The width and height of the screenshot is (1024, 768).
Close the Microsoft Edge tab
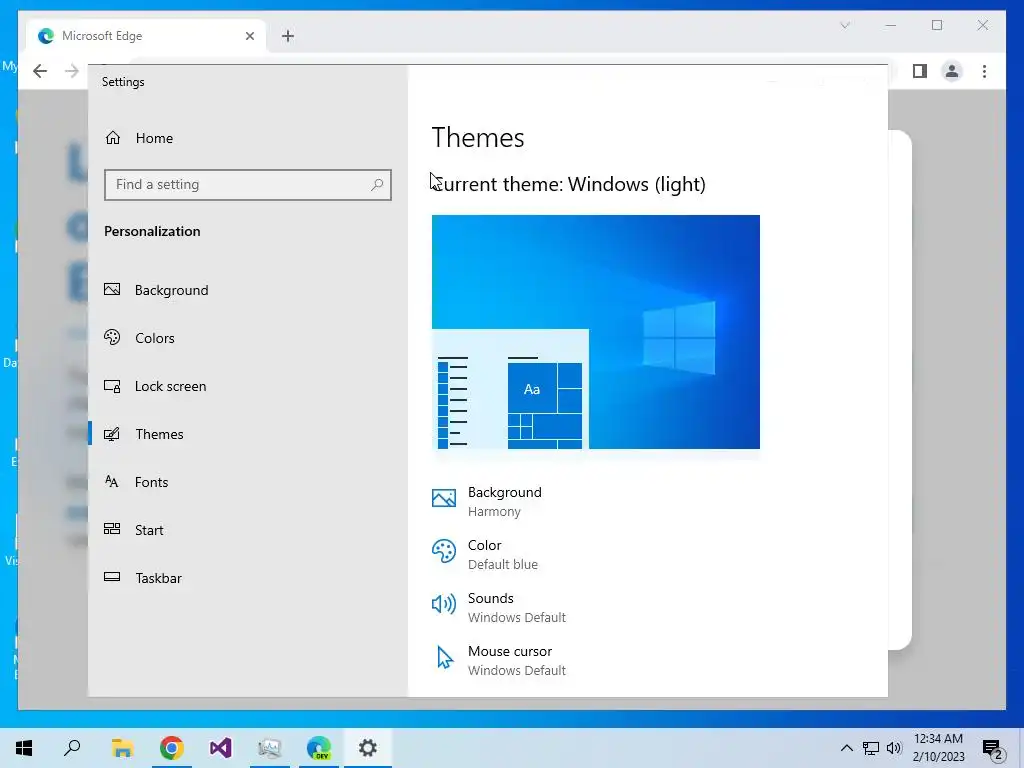pos(249,36)
